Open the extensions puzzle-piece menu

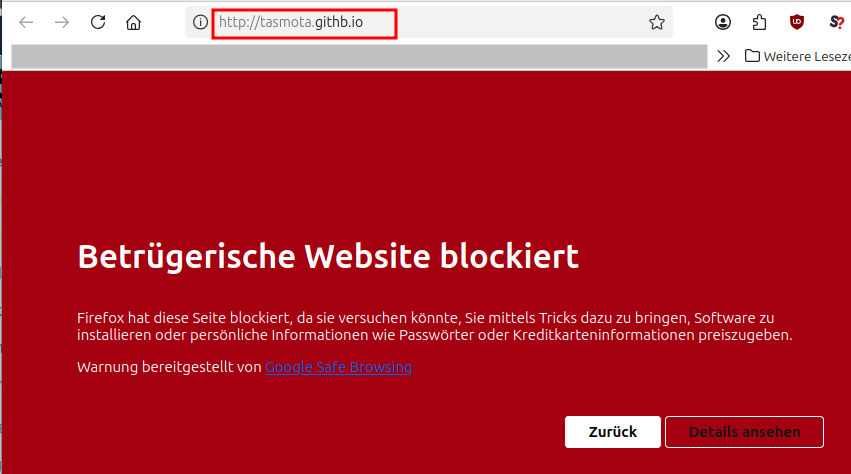760,22
